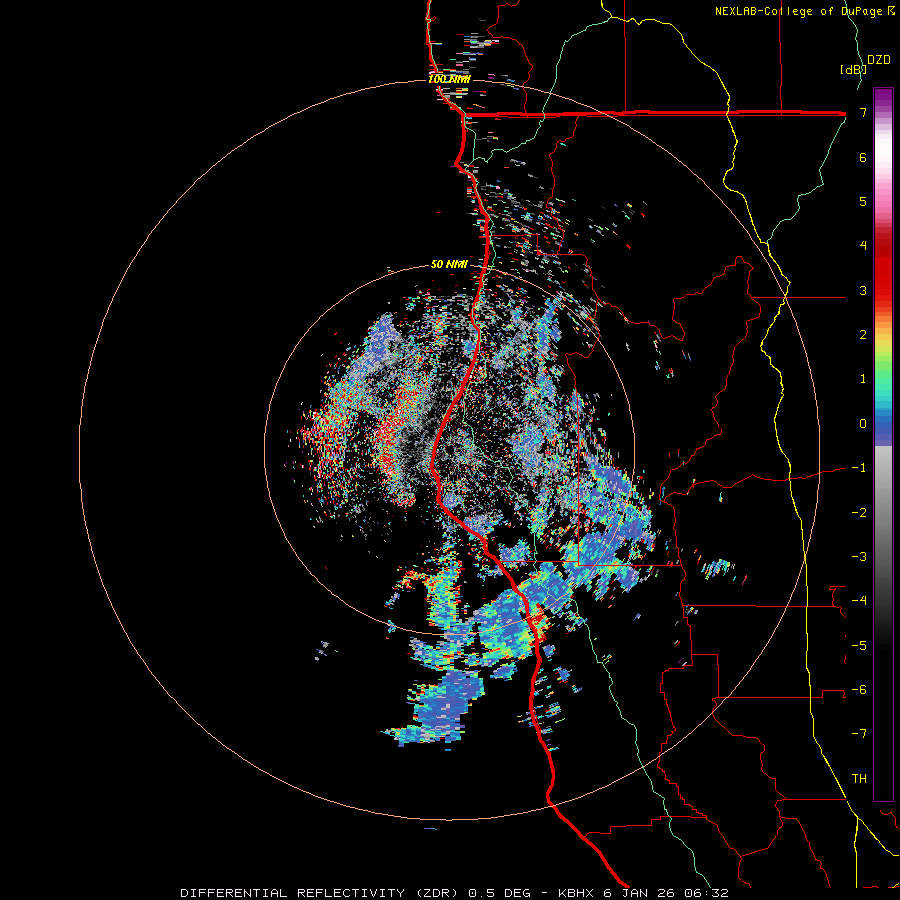Click the 2 value on color scale

[x=863, y=335]
